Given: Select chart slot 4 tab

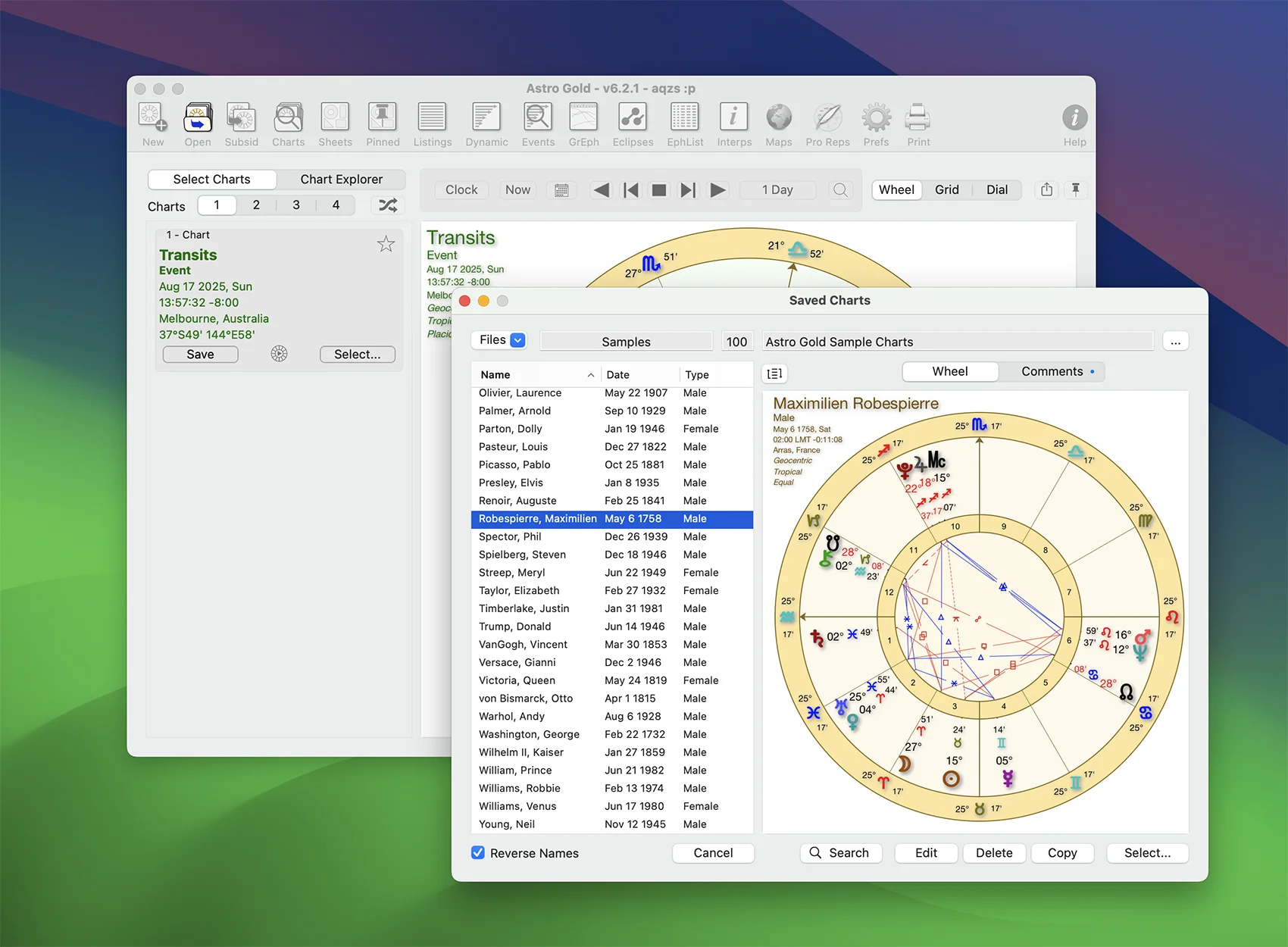Looking at the screenshot, I should pyautogui.click(x=336, y=205).
